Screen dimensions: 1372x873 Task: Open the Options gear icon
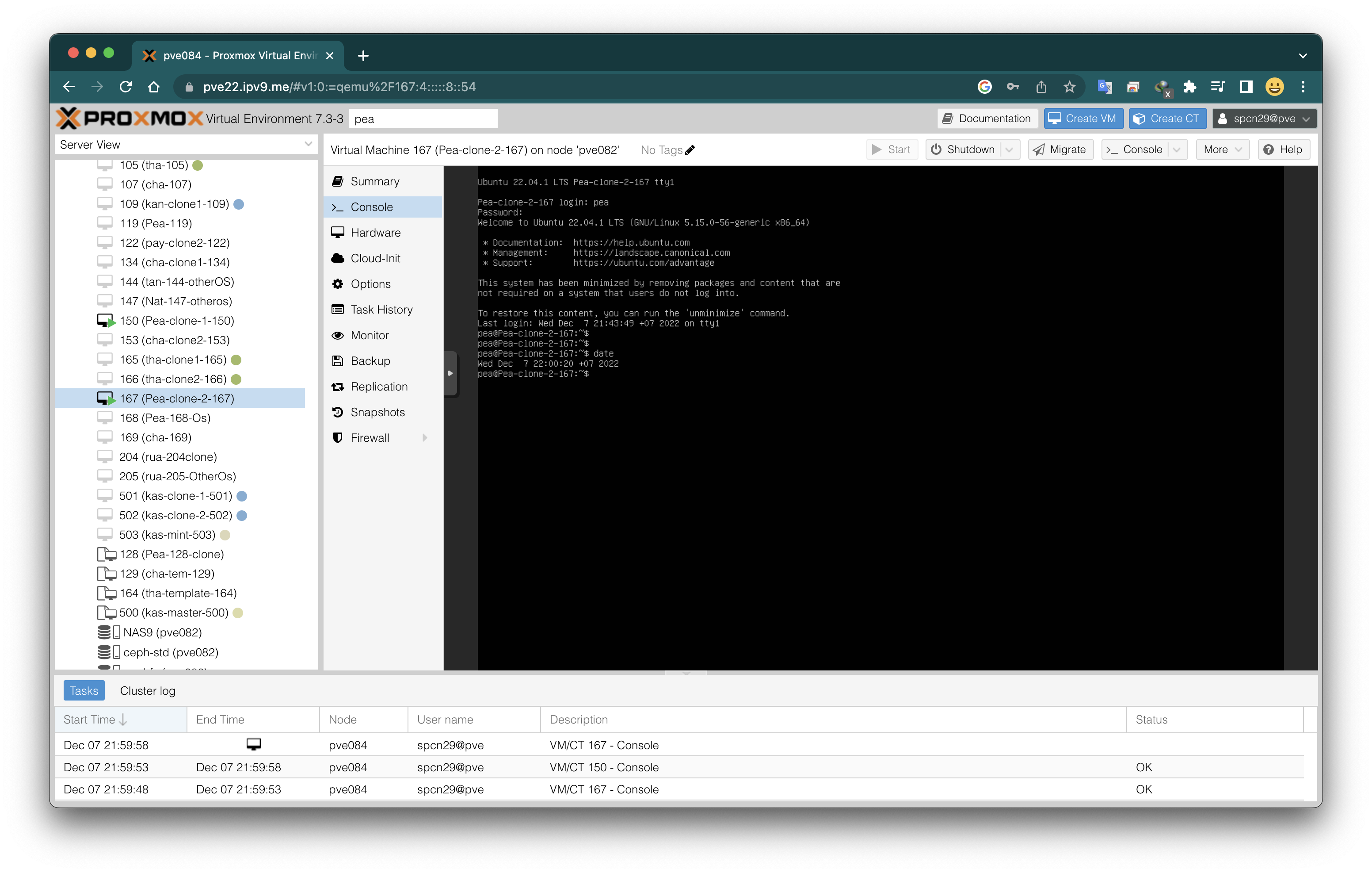tap(338, 283)
